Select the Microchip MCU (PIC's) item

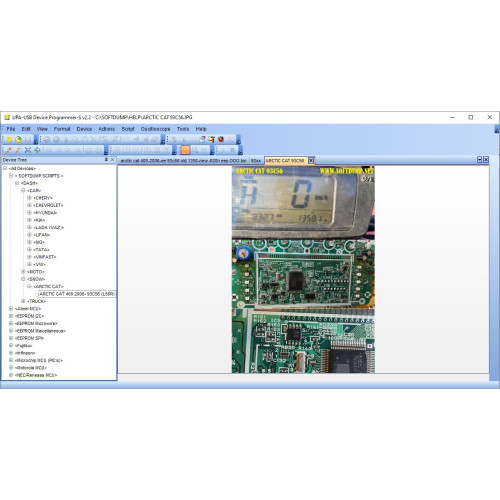(39, 360)
